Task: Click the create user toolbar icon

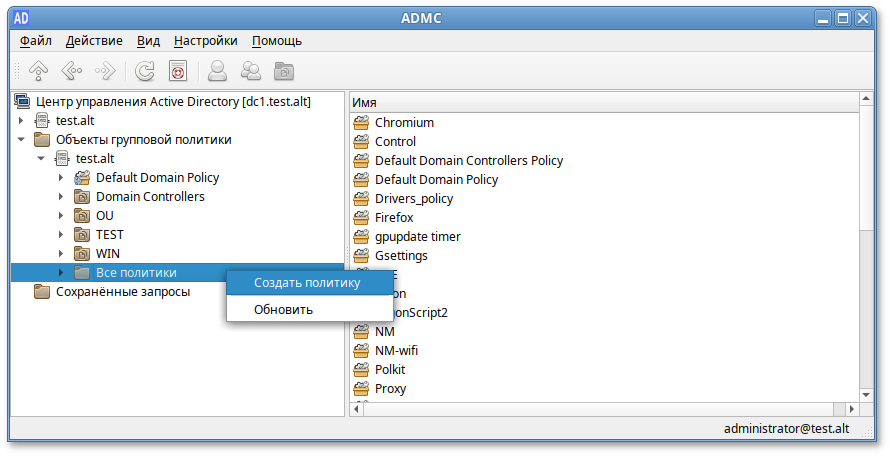Action: 216,71
